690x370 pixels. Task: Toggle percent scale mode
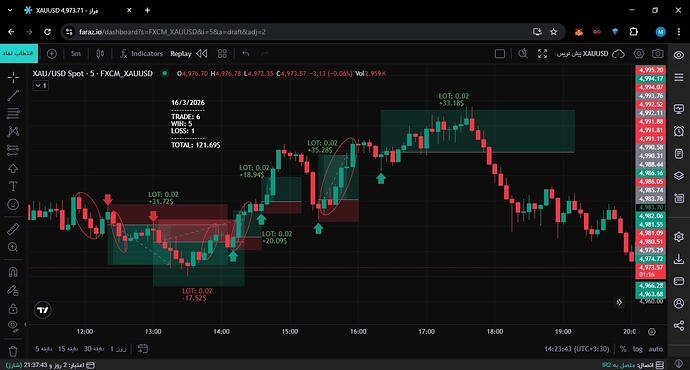623,349
